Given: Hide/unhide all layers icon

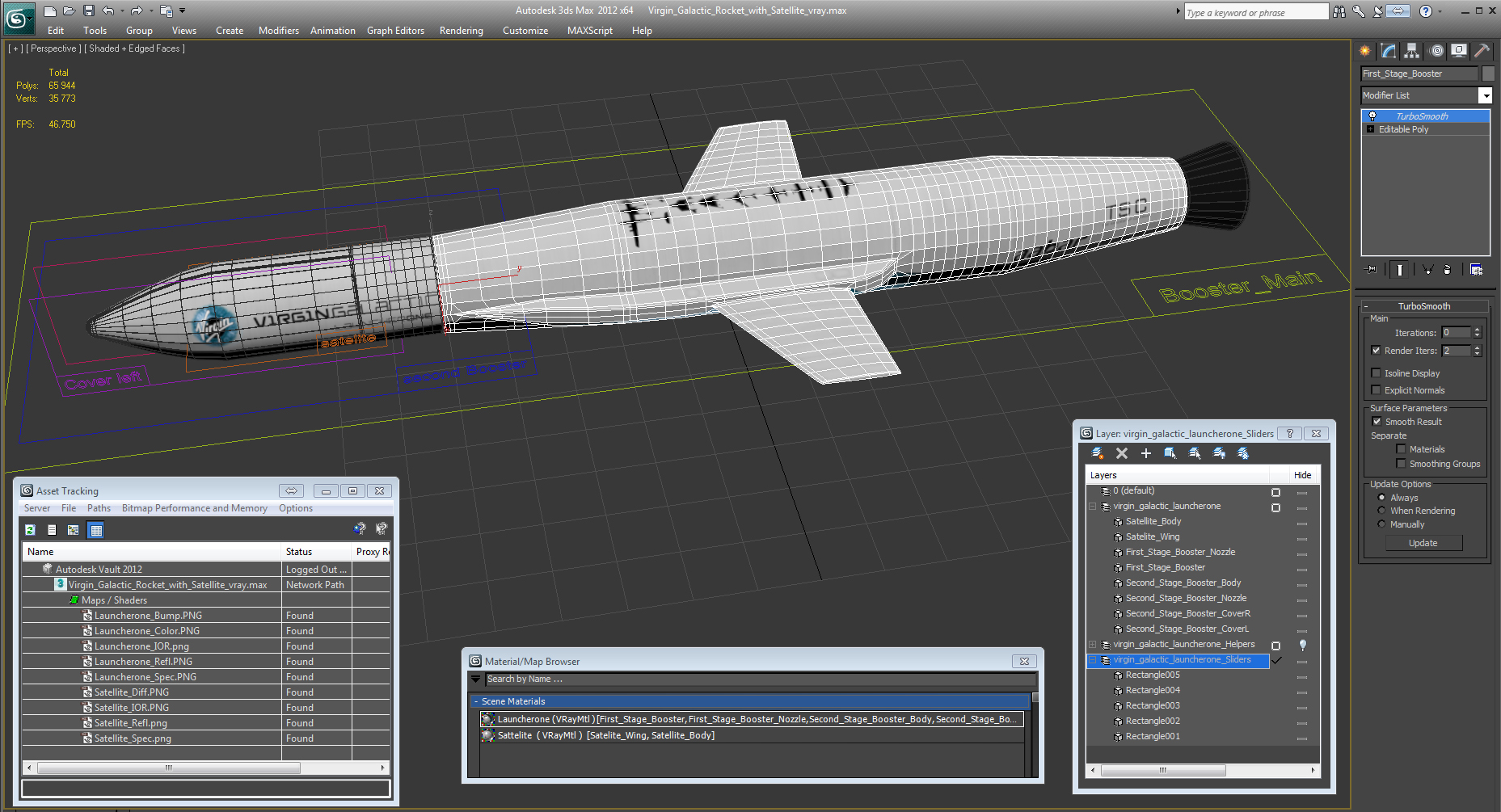Looking at the screenshot, I should tap(1219, 453).
